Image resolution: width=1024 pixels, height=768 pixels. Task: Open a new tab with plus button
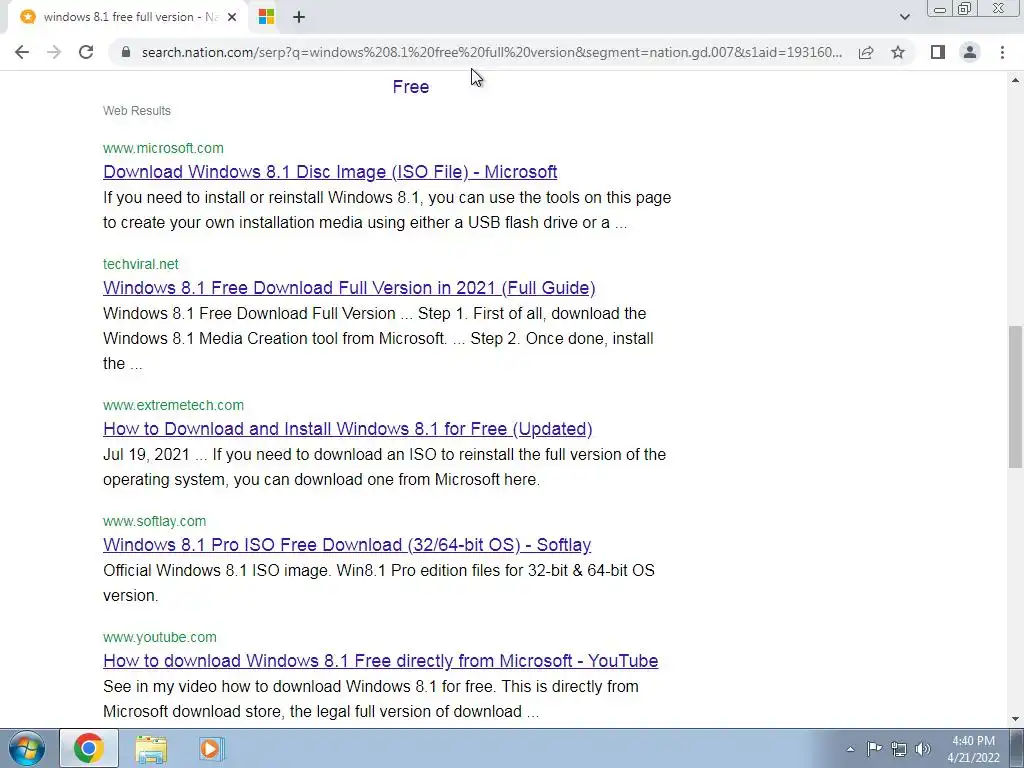pos(299,17)
